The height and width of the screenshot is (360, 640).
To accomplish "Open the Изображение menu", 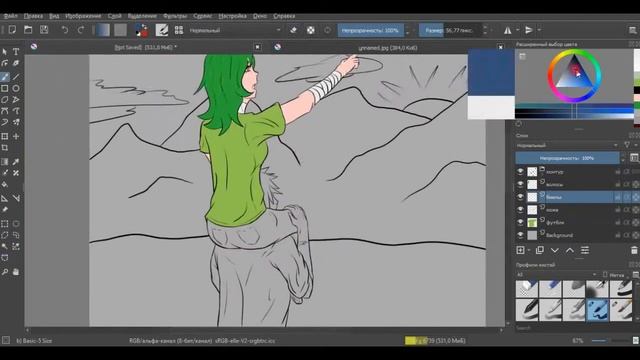I will 83,16.
